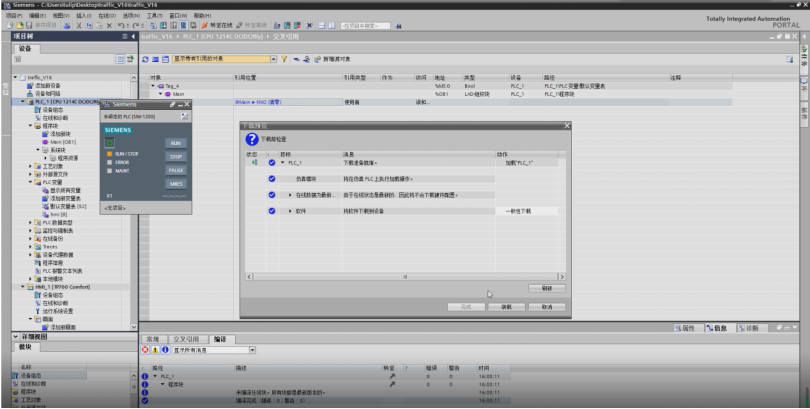Click the Accessible devices toolbar icon
Screen dimensions: 810x409
click(x=277, y=25)
